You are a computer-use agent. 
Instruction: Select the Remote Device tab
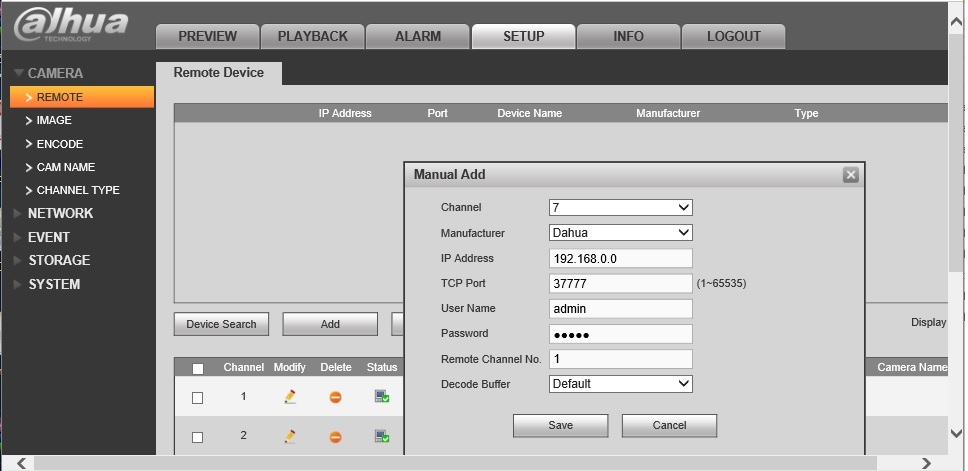tap(219, 73)
